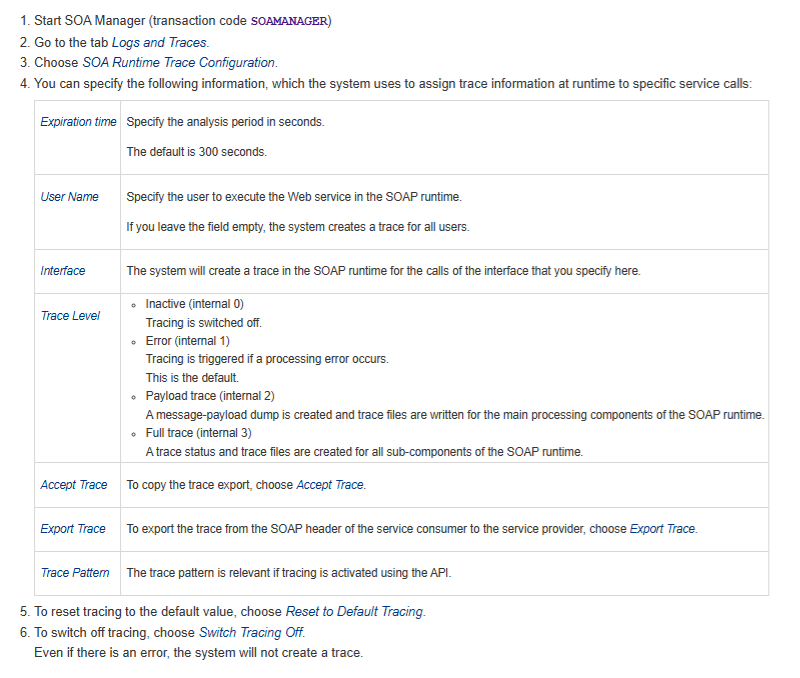
Task: Click 'Full trace (internal 3)' bullet
Action: tap(198, 433)
